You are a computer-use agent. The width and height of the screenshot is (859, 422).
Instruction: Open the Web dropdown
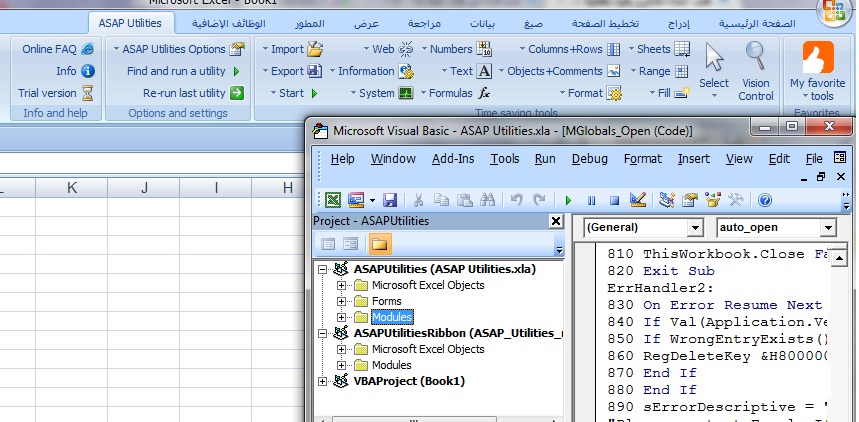[x=388, y=49]
